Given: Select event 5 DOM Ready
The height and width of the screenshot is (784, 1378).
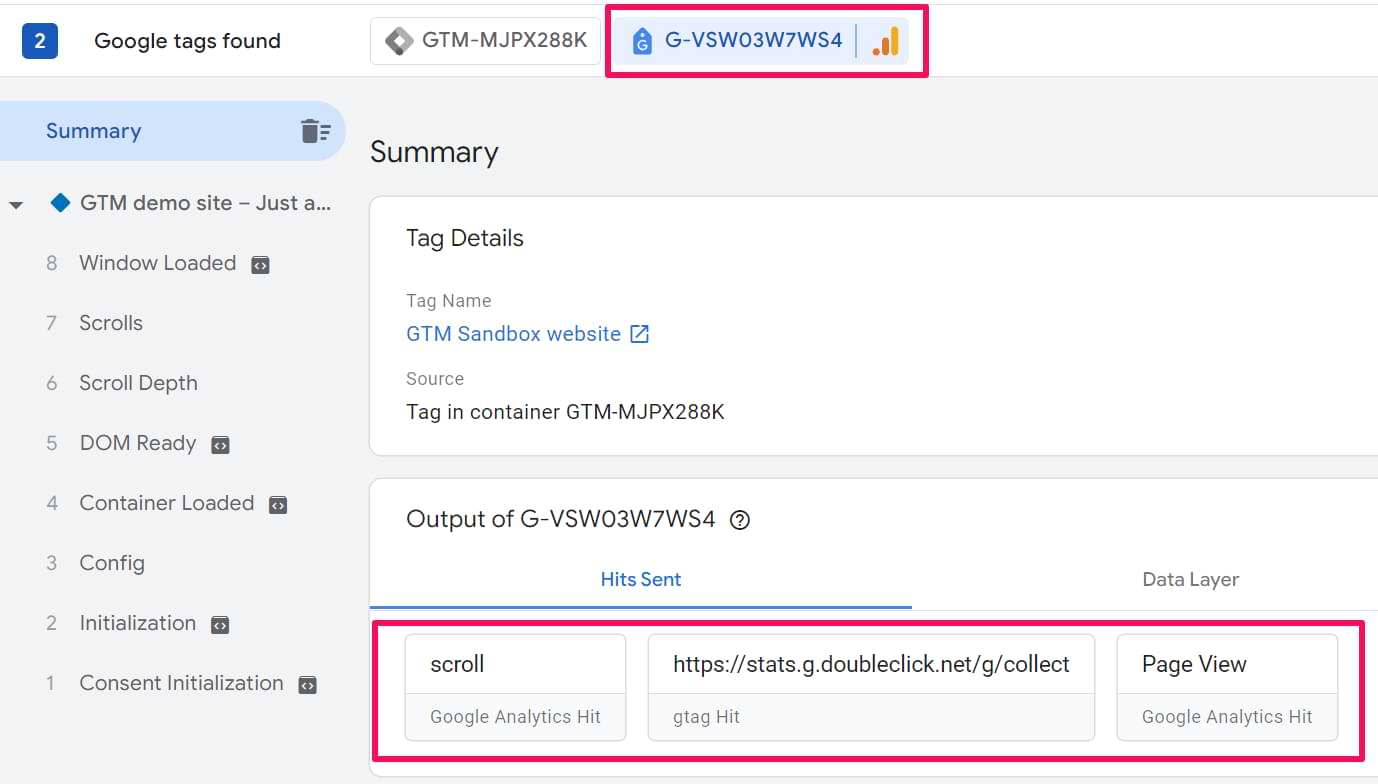Looking at the screenshot, I should pyautogui.click(x=137, y=443).
